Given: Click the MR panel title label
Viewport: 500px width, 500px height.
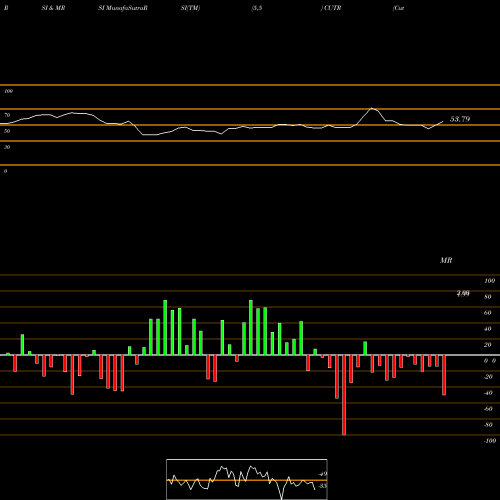Looking at the screenshot, I should (446, 260).
